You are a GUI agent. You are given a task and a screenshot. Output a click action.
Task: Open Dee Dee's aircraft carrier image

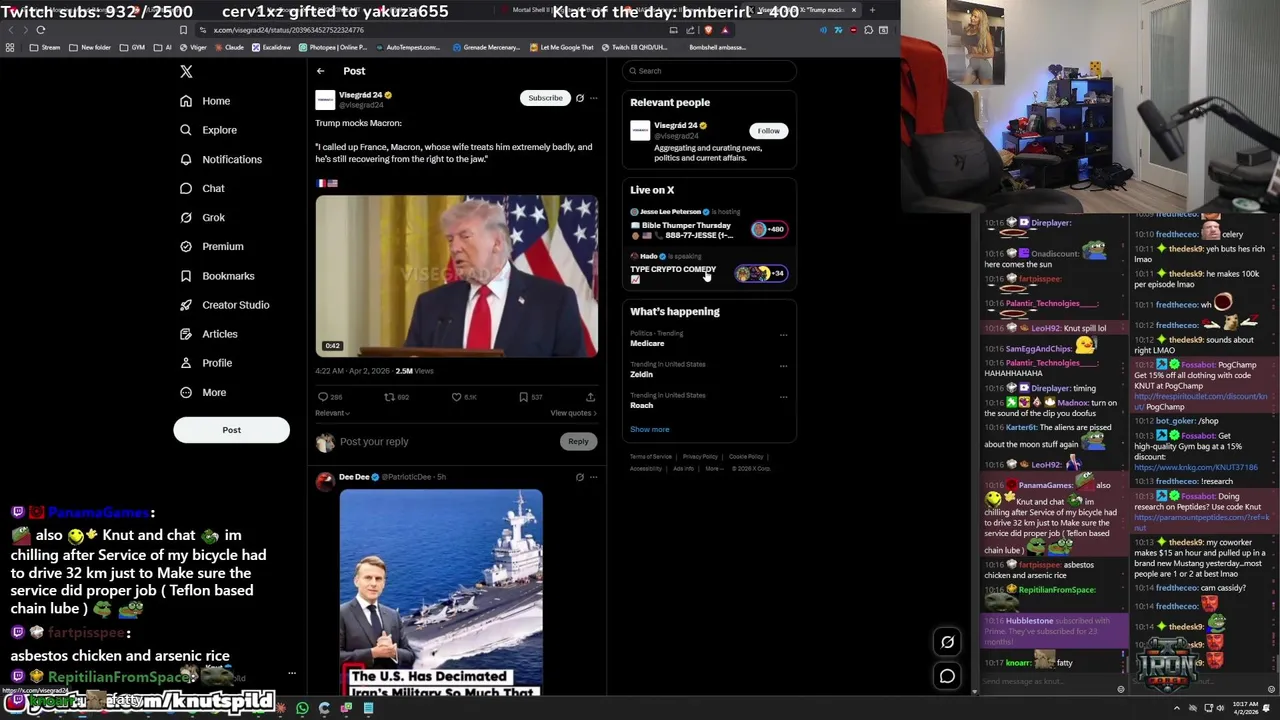tap(441, 593)
